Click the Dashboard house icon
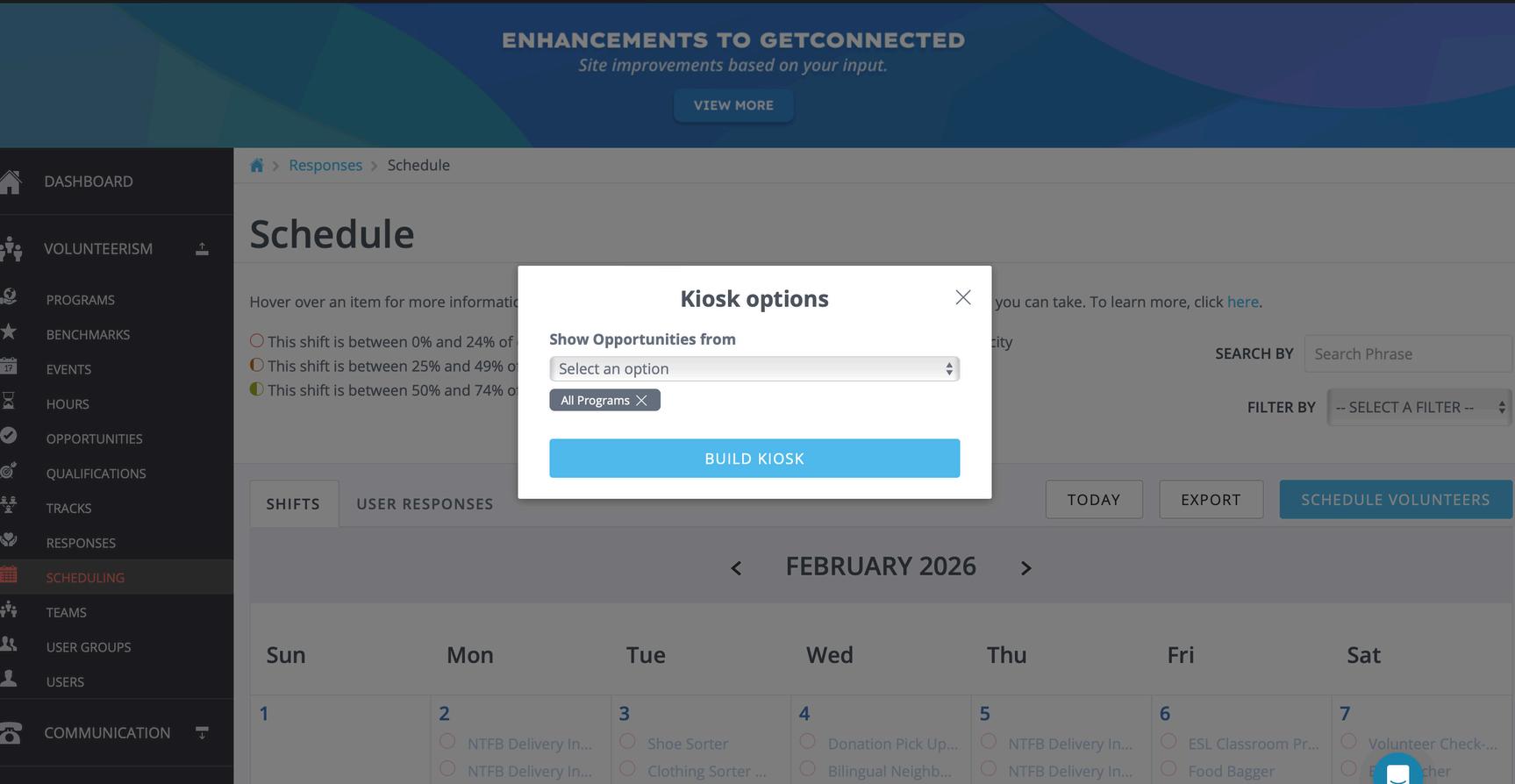This screenshot has height=784, width=1515. point(11,182)
